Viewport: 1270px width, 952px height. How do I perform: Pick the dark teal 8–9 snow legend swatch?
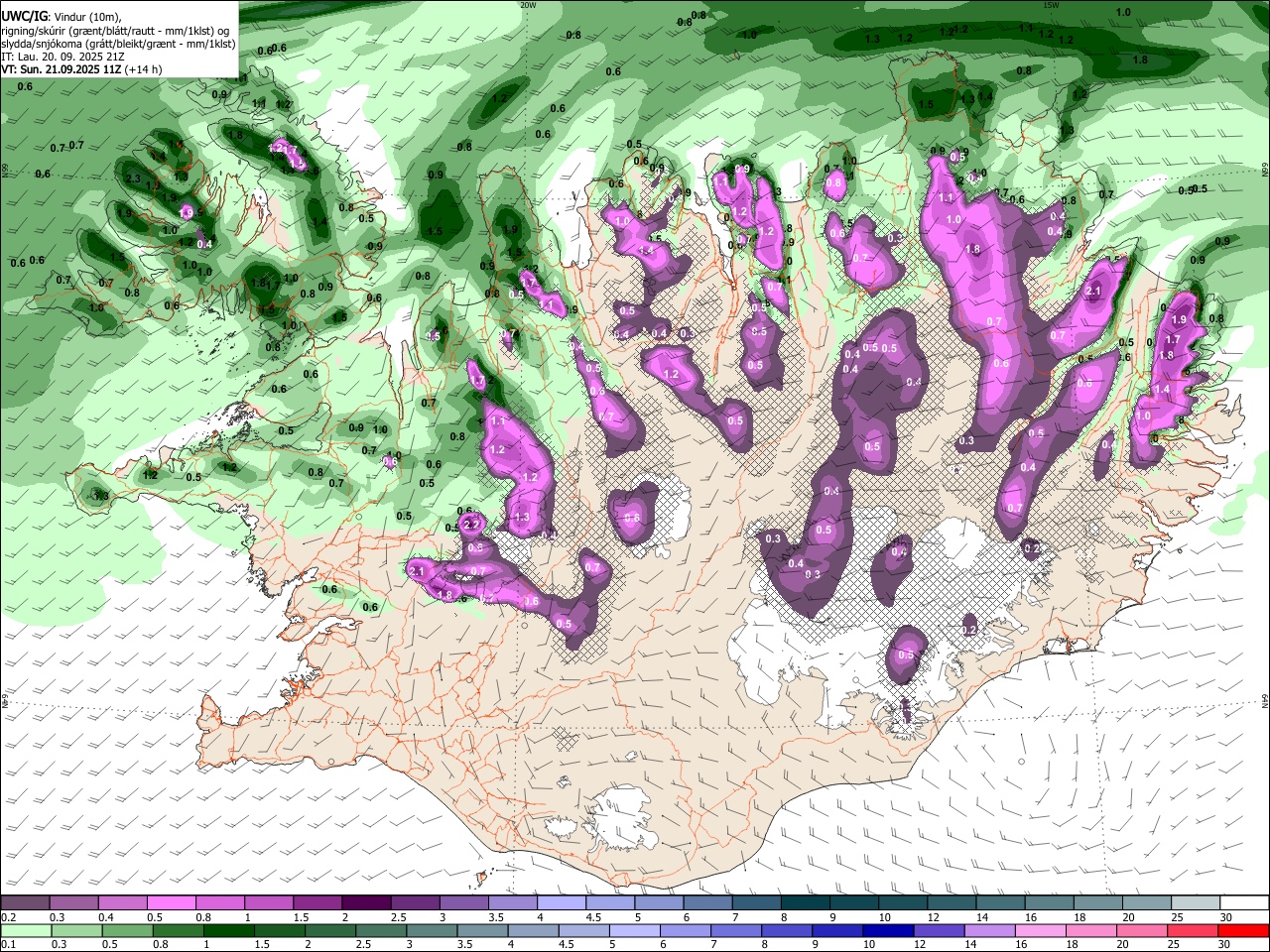coord(806,902)
